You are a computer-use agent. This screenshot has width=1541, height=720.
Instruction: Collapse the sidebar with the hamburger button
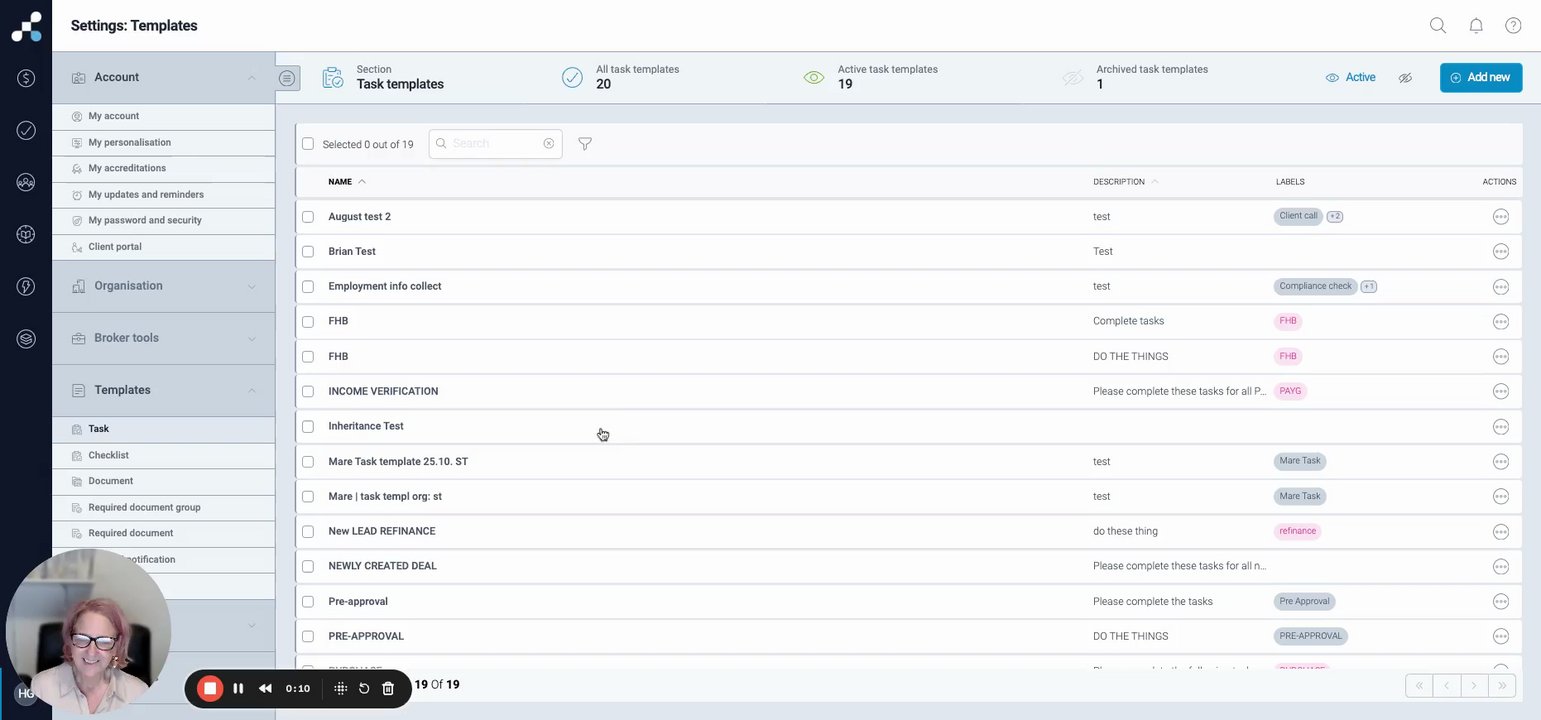coord(287,78)
